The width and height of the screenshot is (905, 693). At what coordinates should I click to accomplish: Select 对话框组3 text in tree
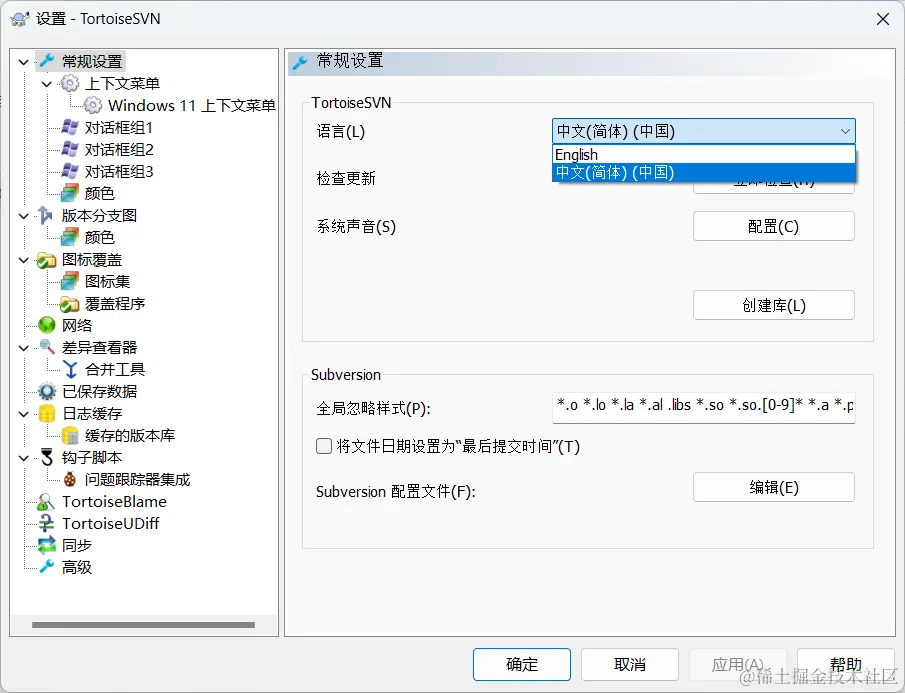(x=119, y=171)
